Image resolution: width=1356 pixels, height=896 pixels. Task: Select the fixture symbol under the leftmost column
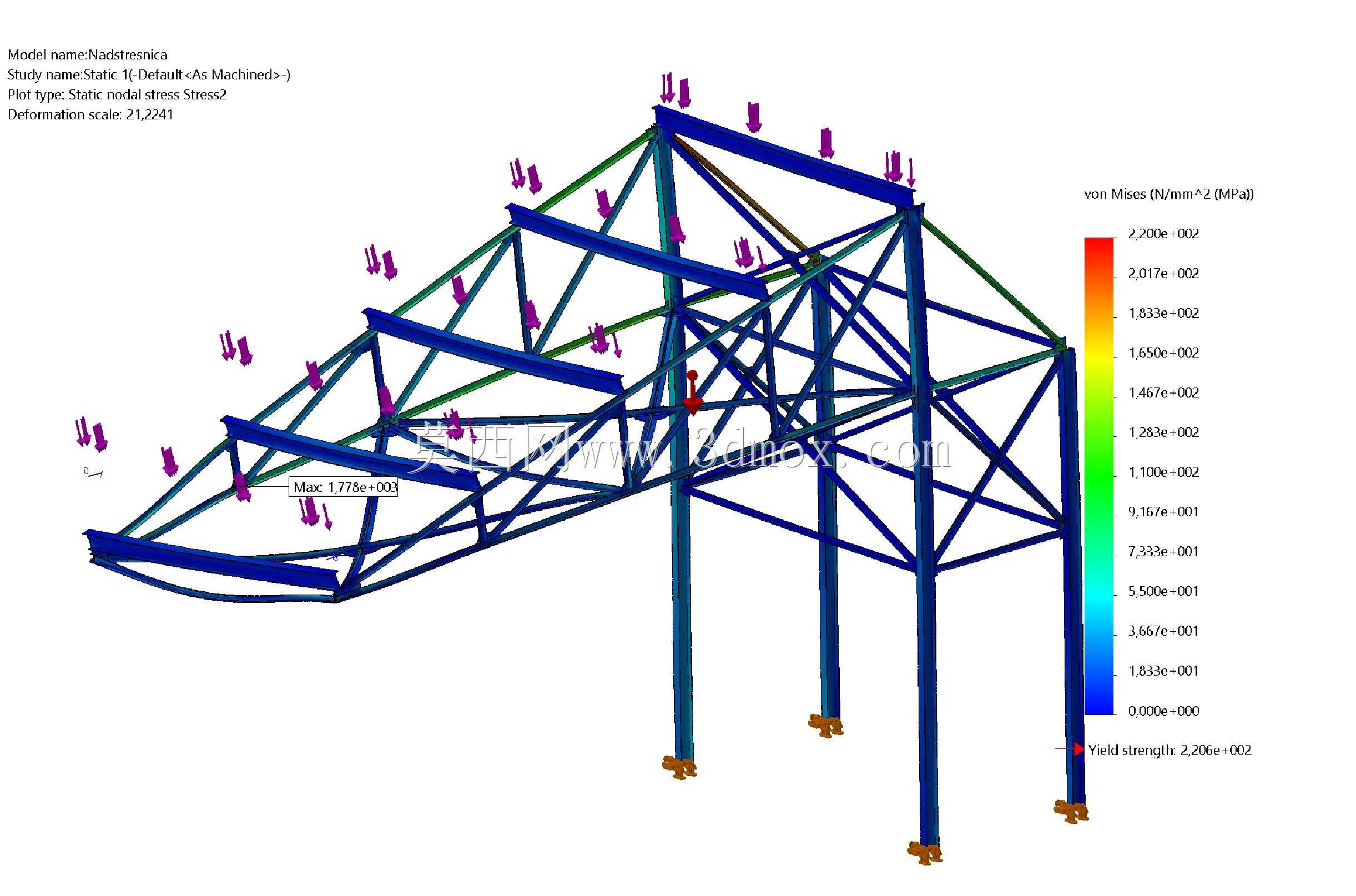[x=680, y=767]
